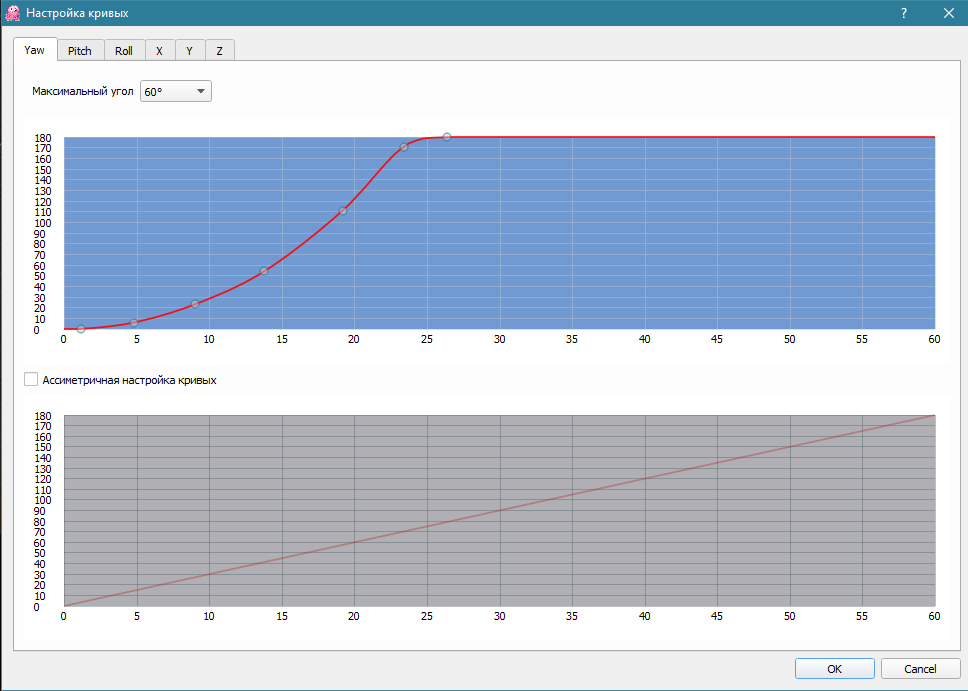
Task: Click the Настройка кривых window title
Action: coord(77,13)
